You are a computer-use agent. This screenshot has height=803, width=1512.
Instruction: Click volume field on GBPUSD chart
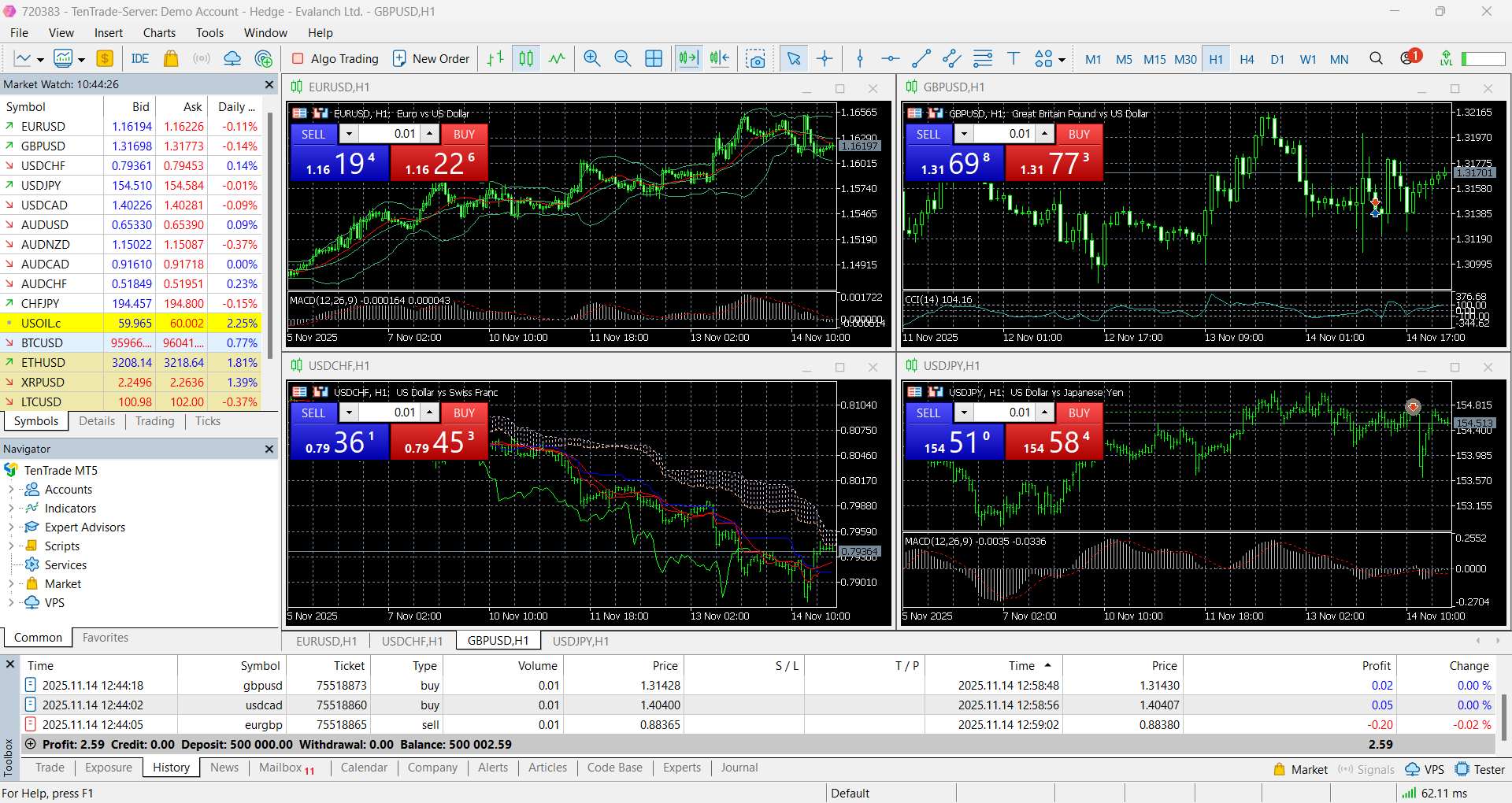coord(1004,135)
